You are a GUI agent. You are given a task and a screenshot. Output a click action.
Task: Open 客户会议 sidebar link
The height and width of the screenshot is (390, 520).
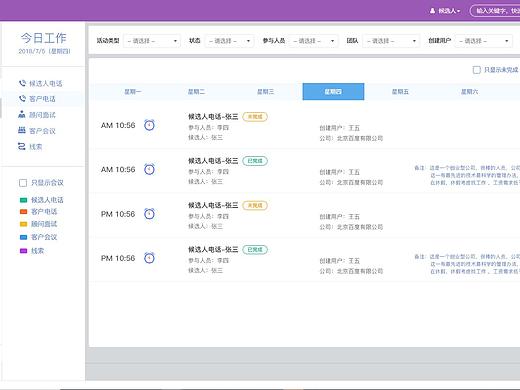click(42, 131)
